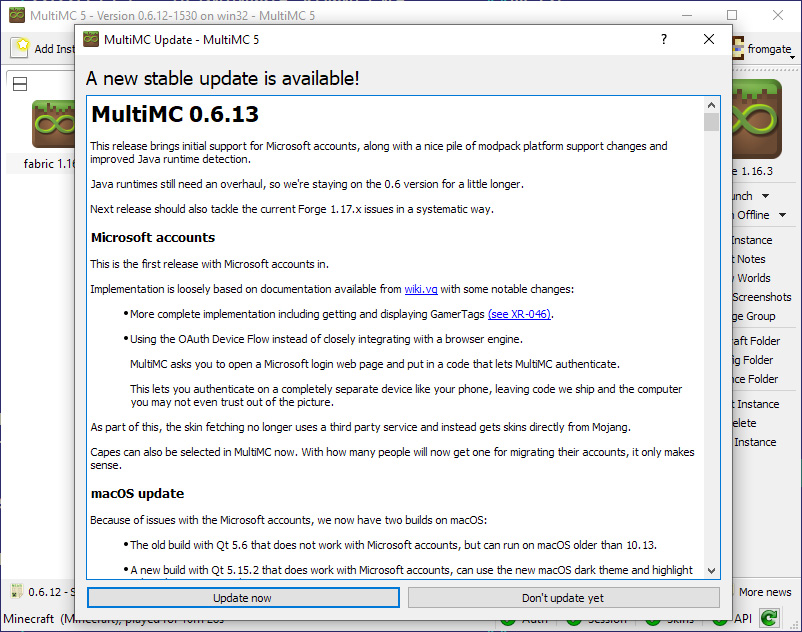802x632 pixels.
Task: Click the account avatar next to fromgate
Action: 739,48
